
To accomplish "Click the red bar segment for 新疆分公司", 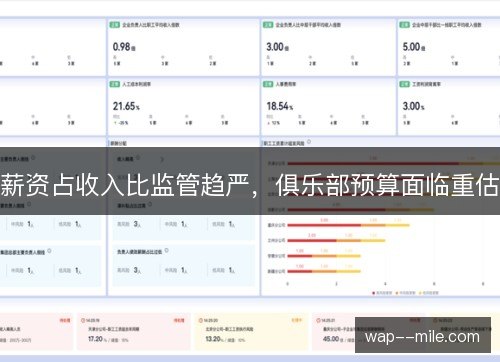I will click(300, 271).
